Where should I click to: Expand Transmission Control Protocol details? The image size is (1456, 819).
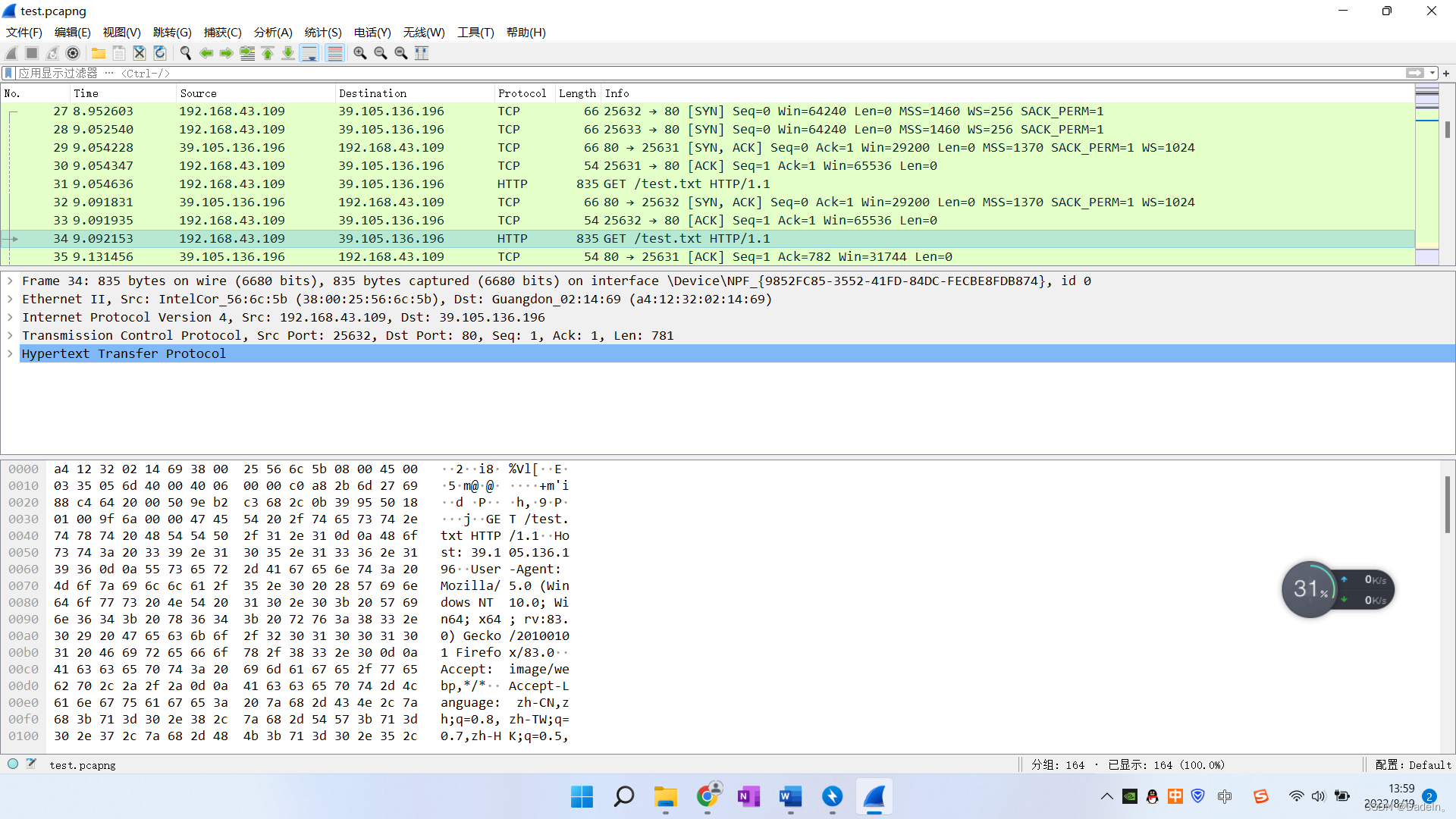10,336
